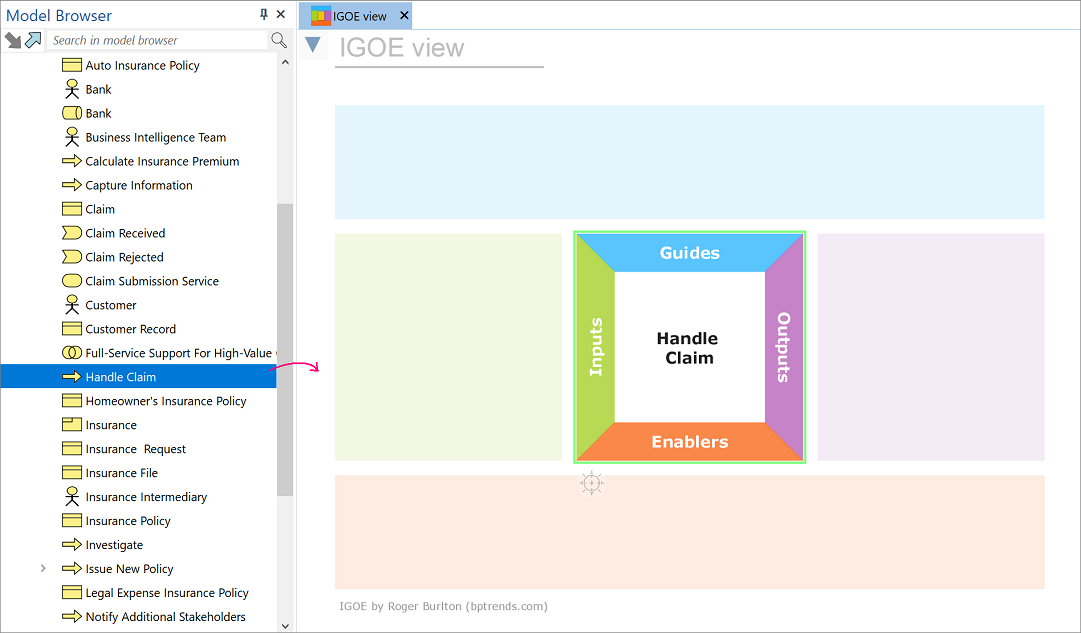This screenshot has width=1081, height=633.
Task: Pin the Model Browser panel
Action: click(264, 15)
